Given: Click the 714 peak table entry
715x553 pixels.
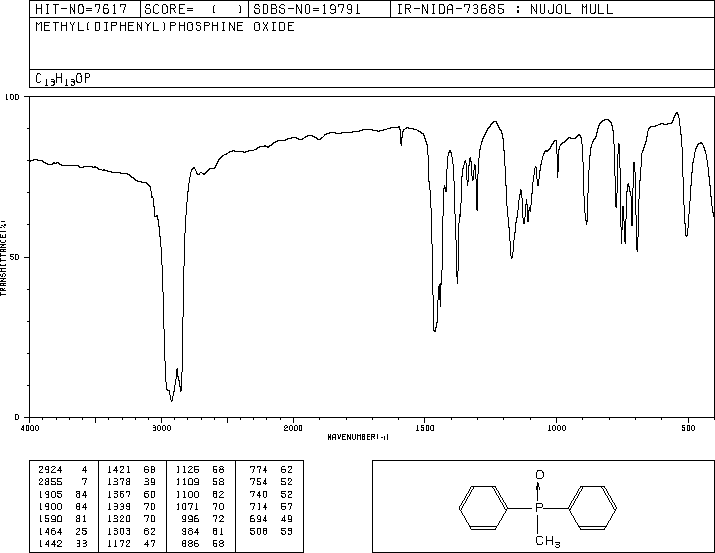Looking at the screenshot, I should pyautogui.click(x=259, y=506).
